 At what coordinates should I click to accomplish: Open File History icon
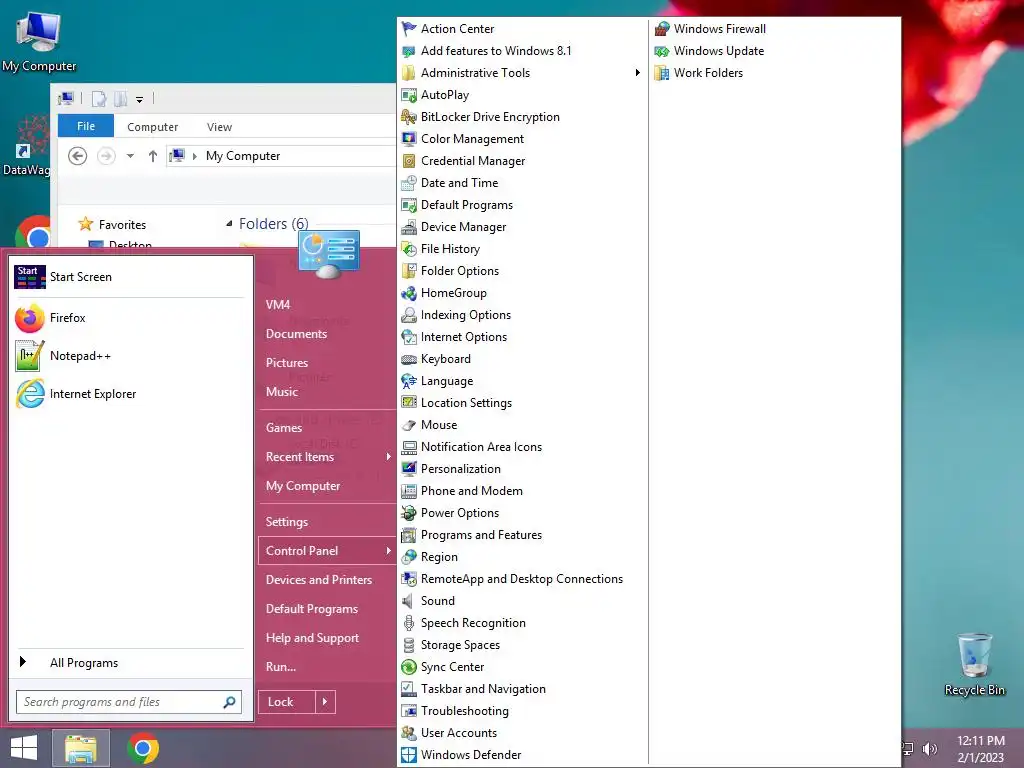[409, 249]
